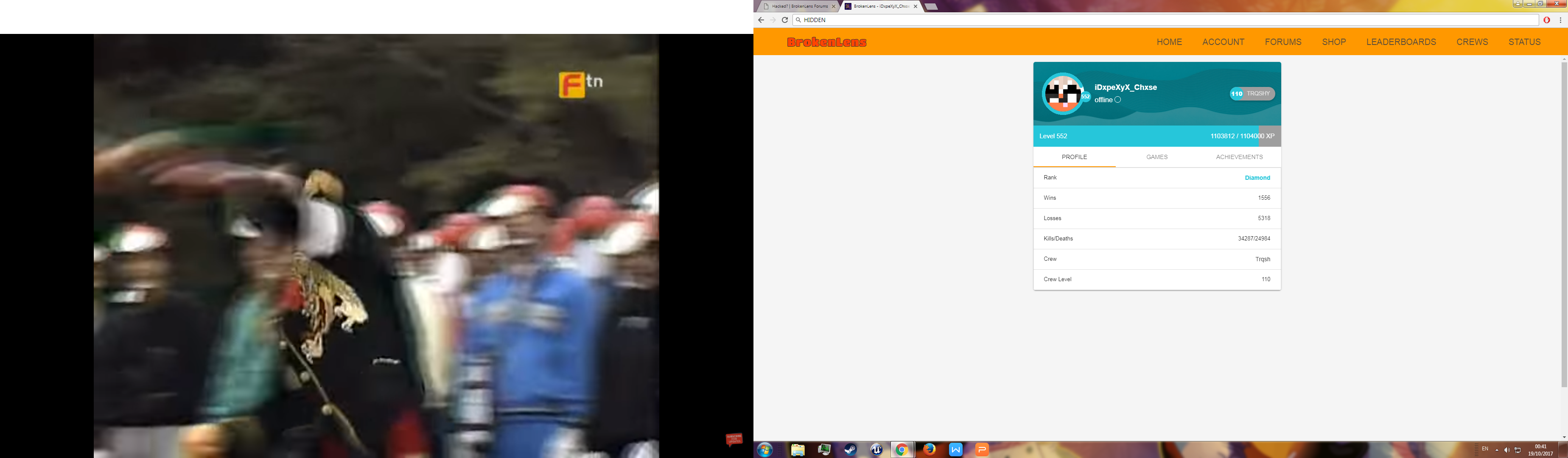Viewport: 1568px width, 458px height.
Task: Open the Chrome three-dot menu
Action: [1561, 20]
